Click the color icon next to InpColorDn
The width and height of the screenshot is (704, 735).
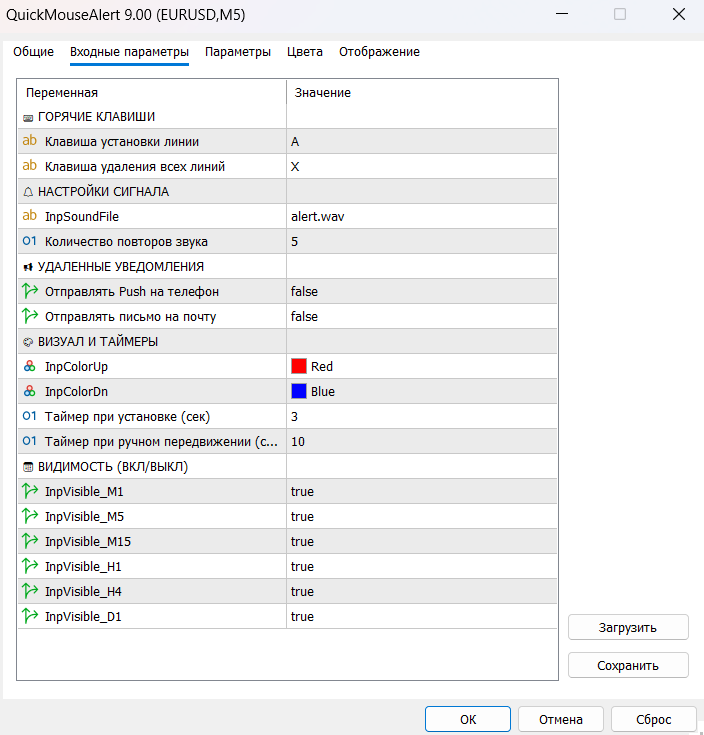(x=30, y=391)
